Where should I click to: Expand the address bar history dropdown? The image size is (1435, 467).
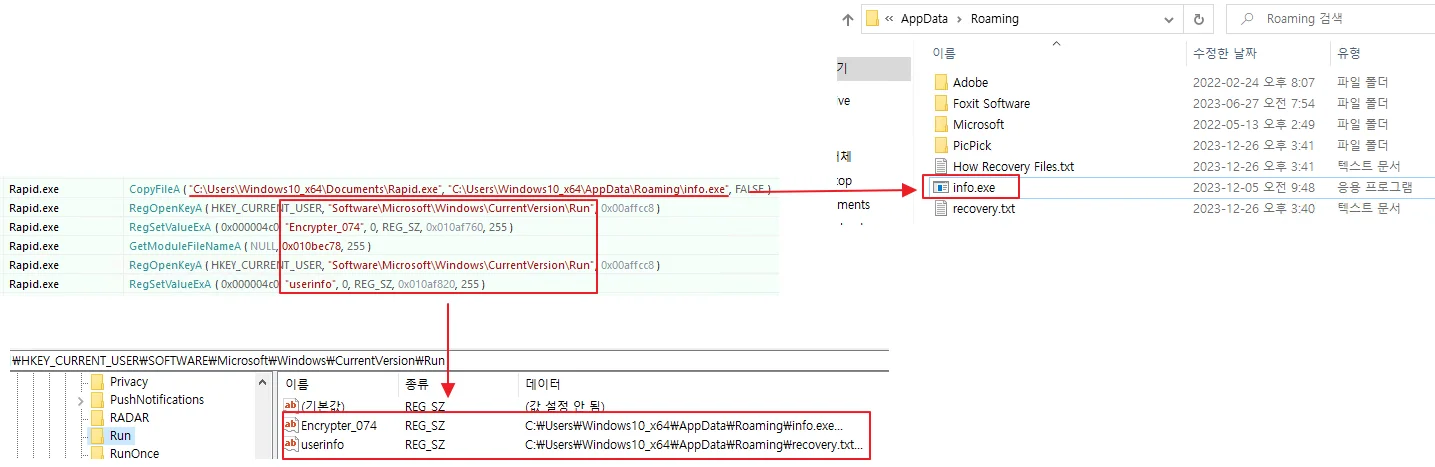1170,19
